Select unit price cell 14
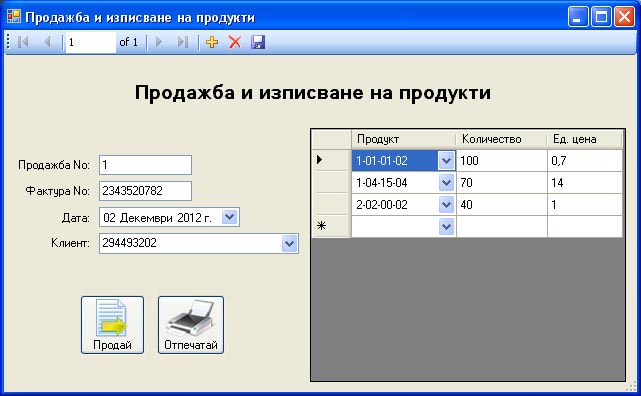The height and width of the screenshot is (396, 641). (585, 183)
